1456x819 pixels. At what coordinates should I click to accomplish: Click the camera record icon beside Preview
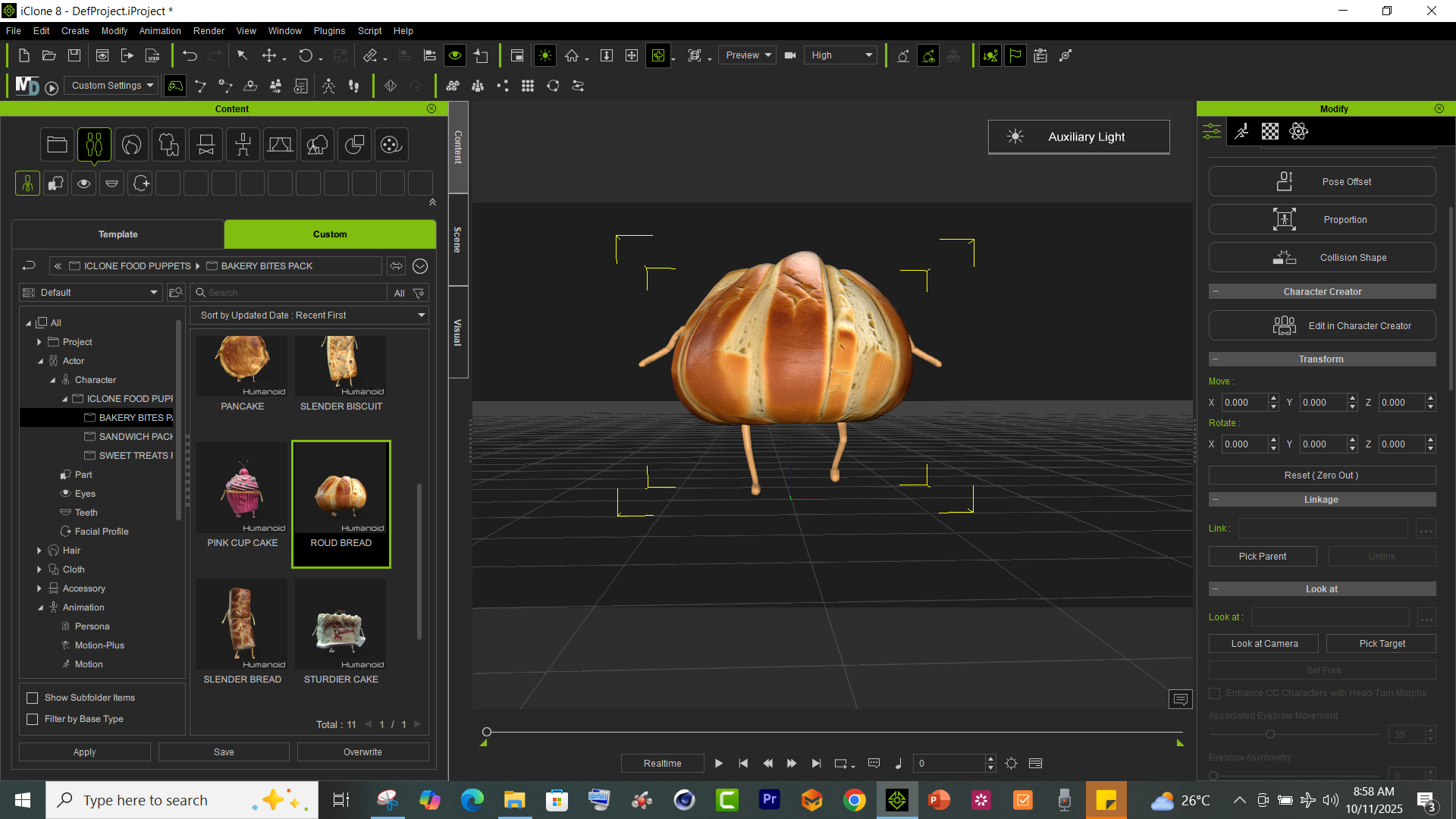tap(789, 55)
